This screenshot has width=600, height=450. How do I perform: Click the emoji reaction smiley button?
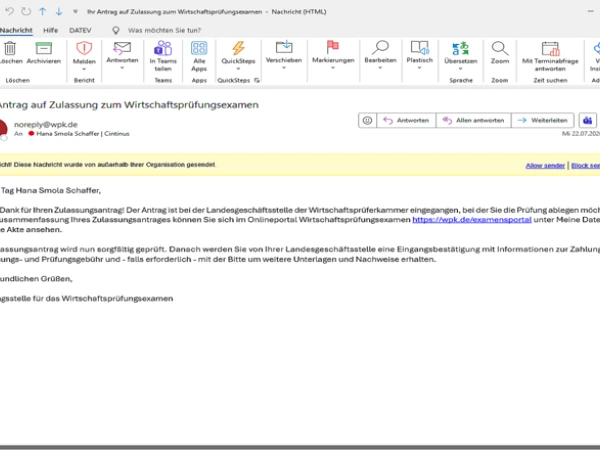[367, 121]
